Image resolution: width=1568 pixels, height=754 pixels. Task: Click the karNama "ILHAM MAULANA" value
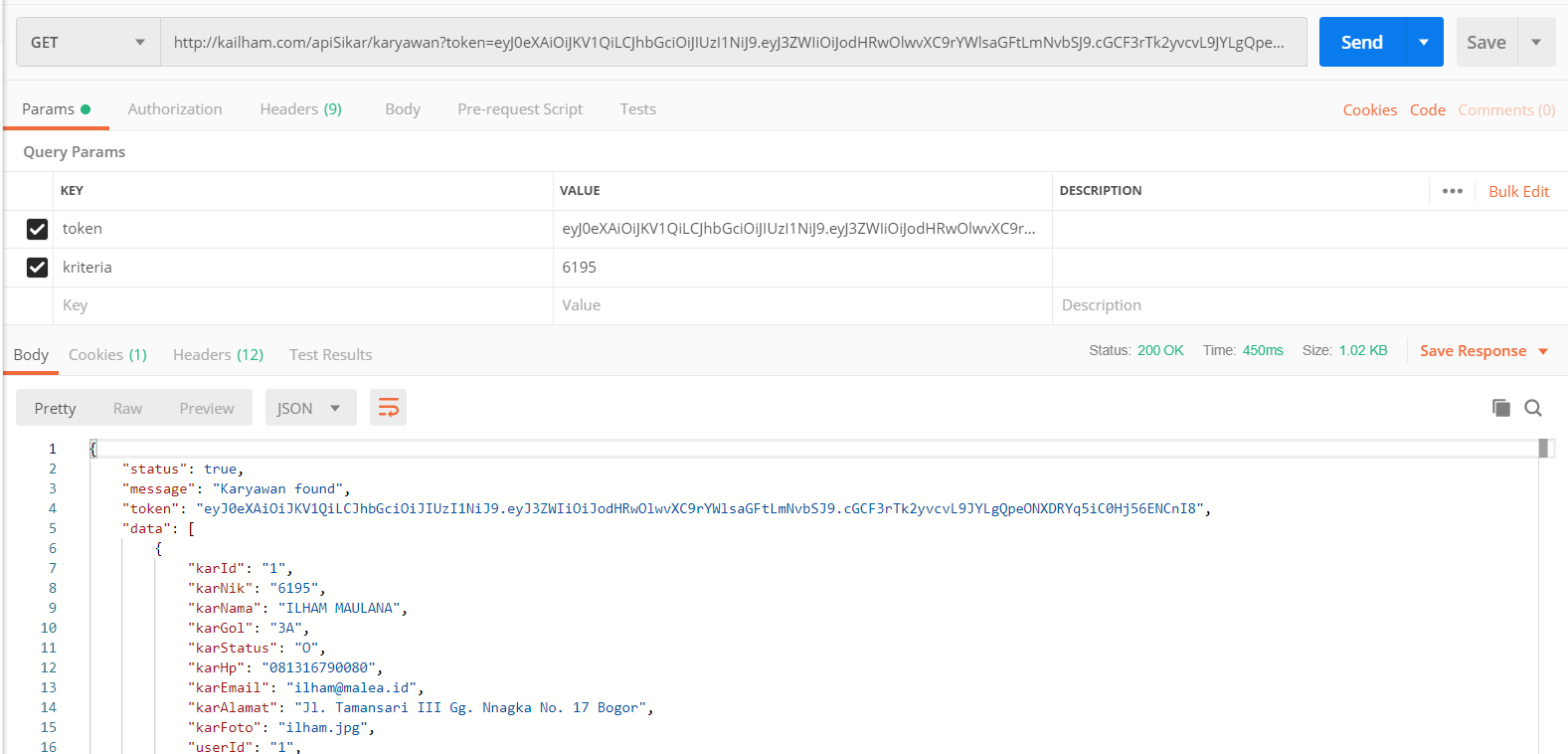click(x=339, y=609)
